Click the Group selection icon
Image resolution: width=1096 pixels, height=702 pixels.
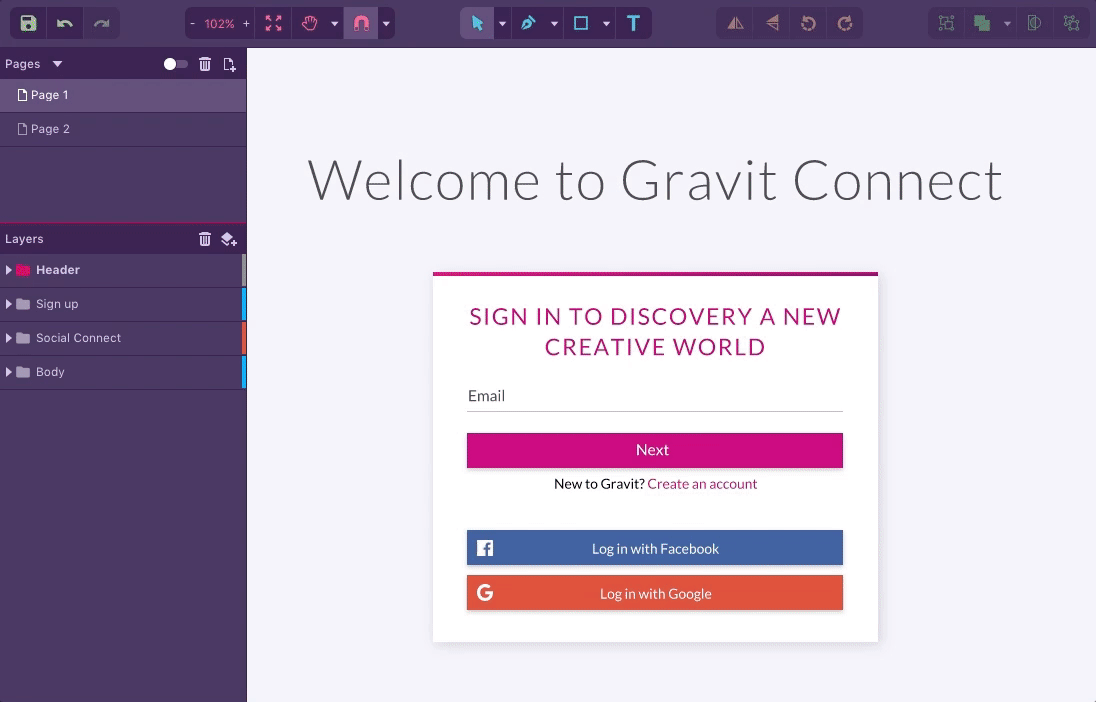pyautogui.click(x=946, y=23)
